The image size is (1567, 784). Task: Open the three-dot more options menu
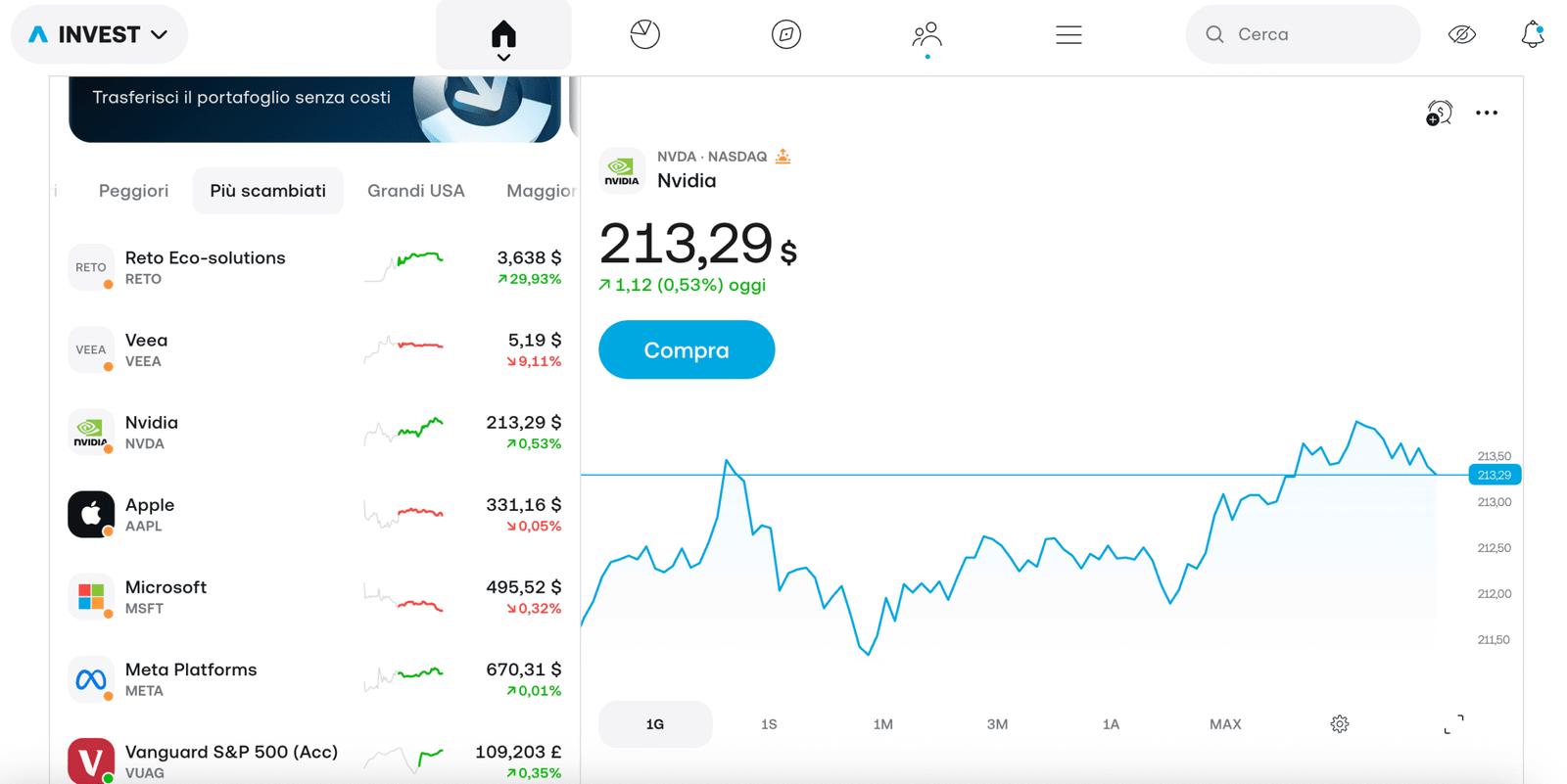click(1487, 113)
